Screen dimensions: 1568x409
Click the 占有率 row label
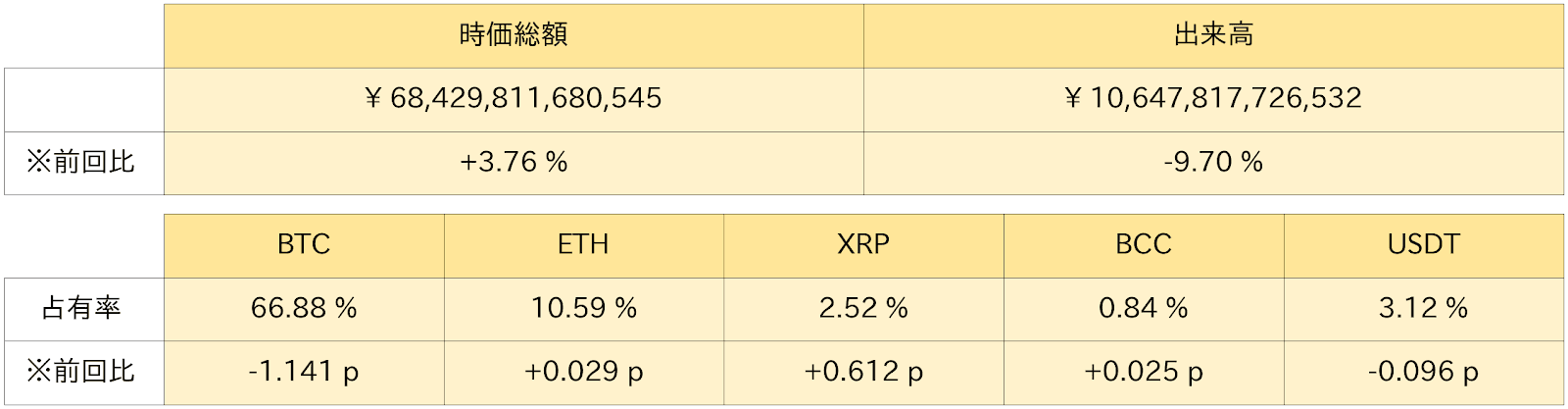click(81, 308)
